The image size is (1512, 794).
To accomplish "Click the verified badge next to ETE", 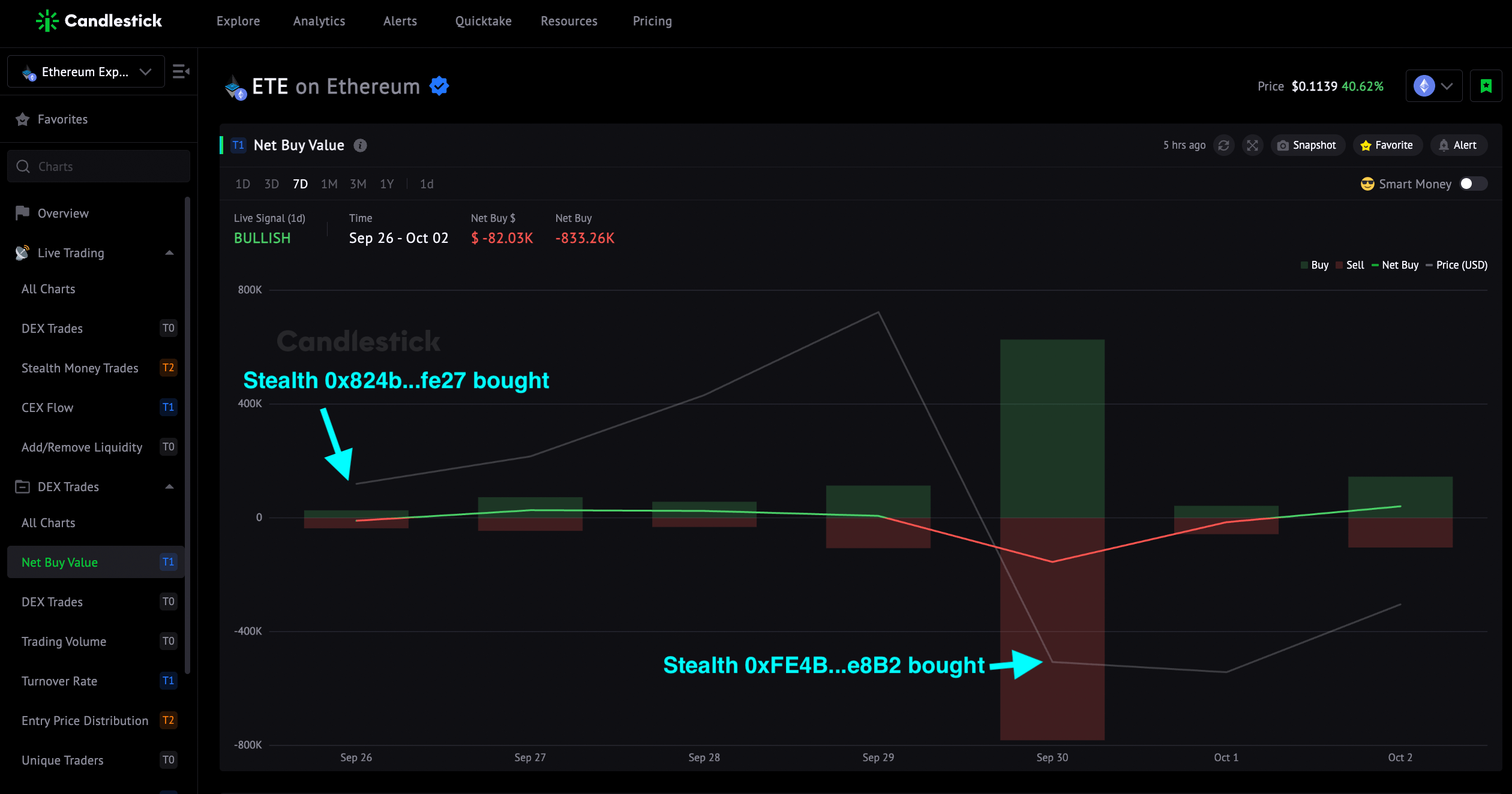I will pyautogui.click(x=439, y=86).
